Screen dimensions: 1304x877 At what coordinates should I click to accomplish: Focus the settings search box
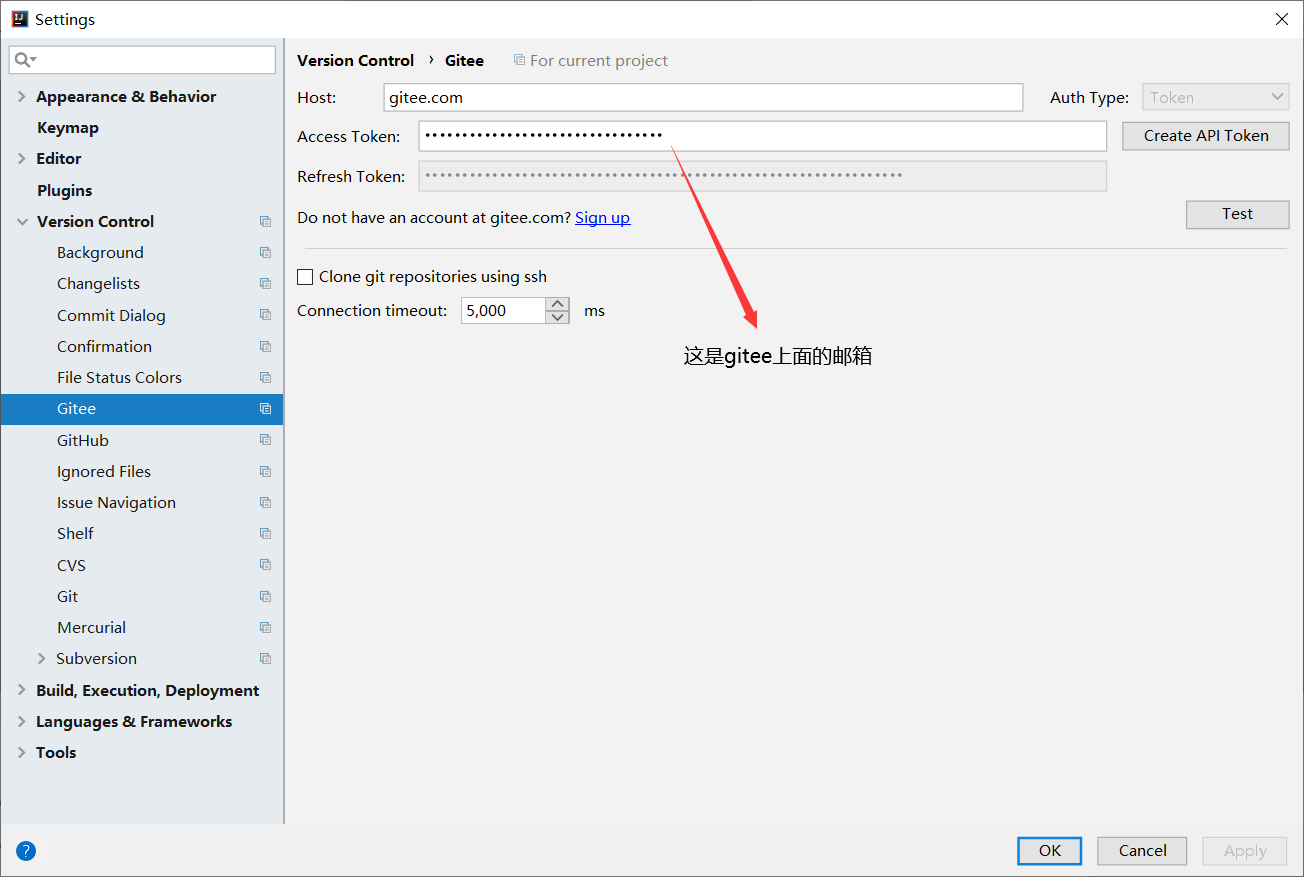[142, 60]
